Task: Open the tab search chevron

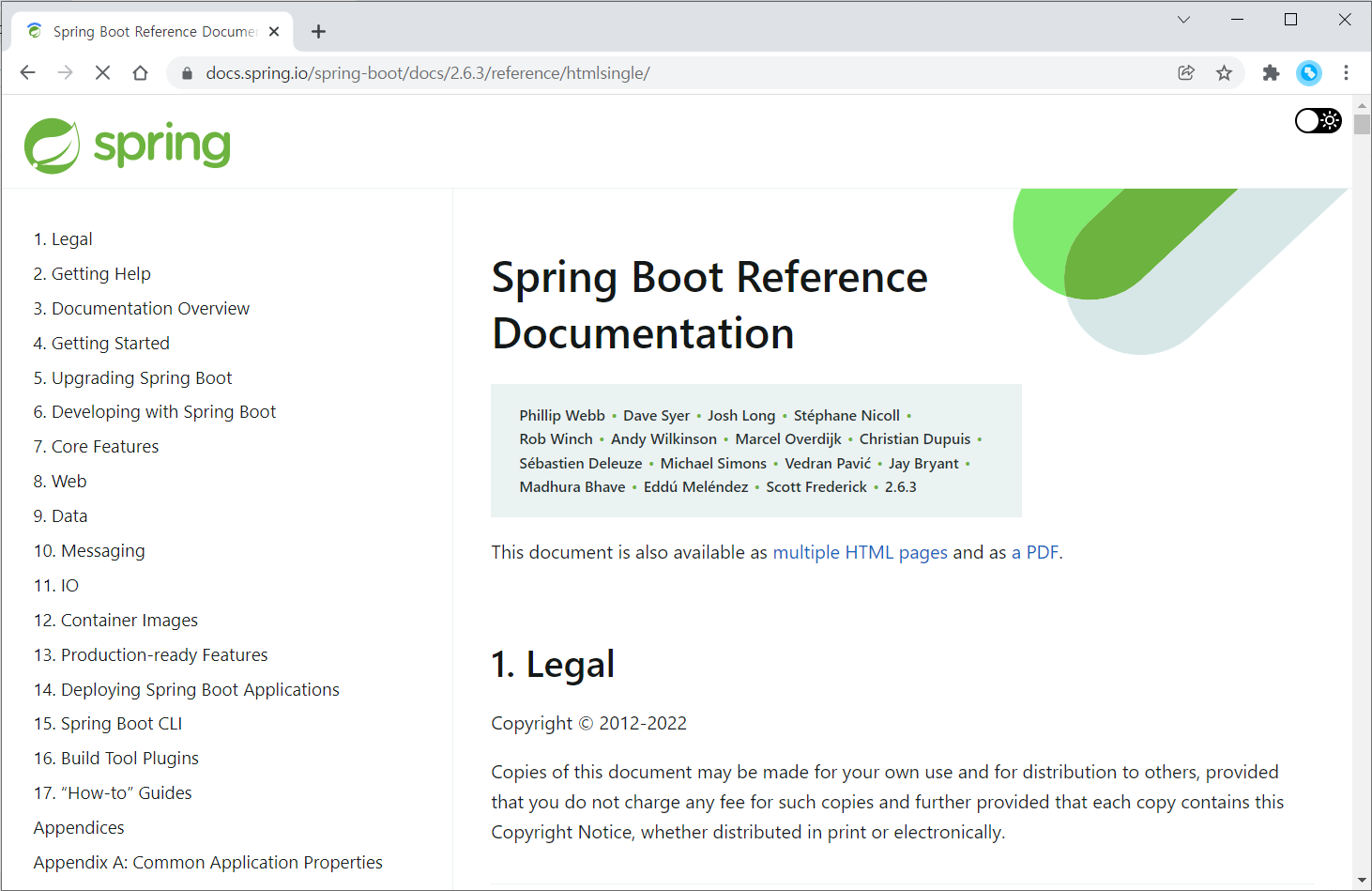Action: click(1183, 19)
